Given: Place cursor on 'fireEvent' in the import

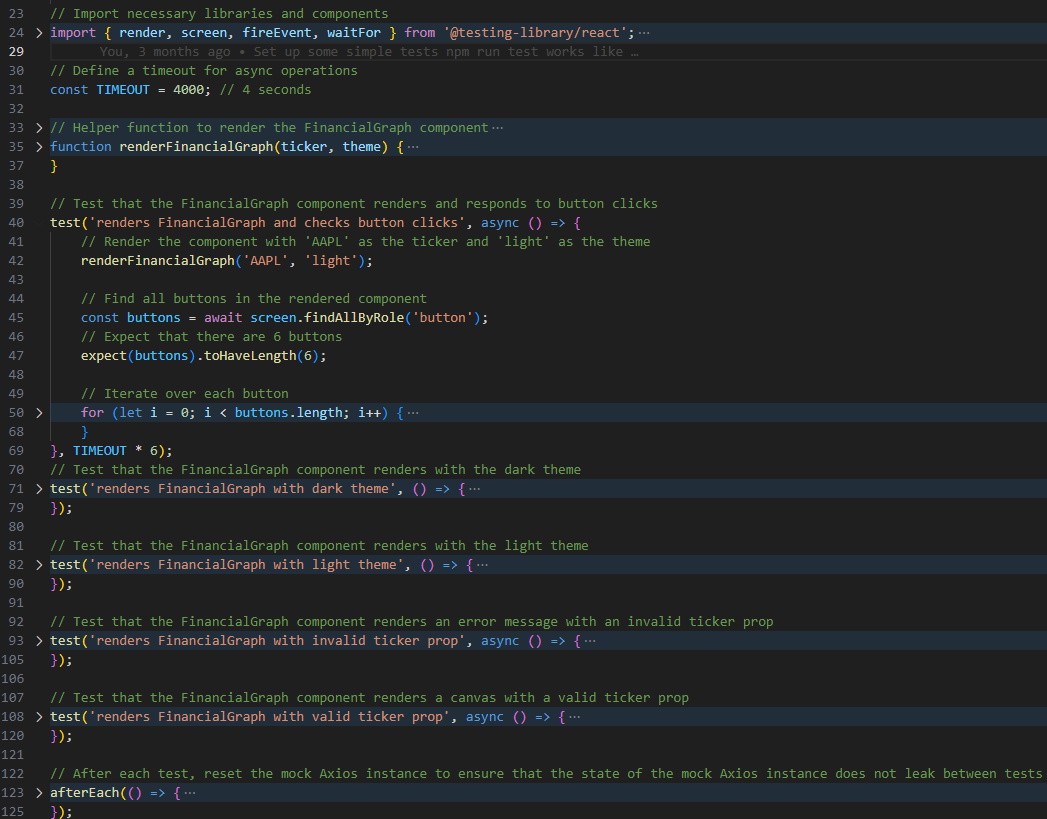Looking at the screenshot, I should coord(277,33).
